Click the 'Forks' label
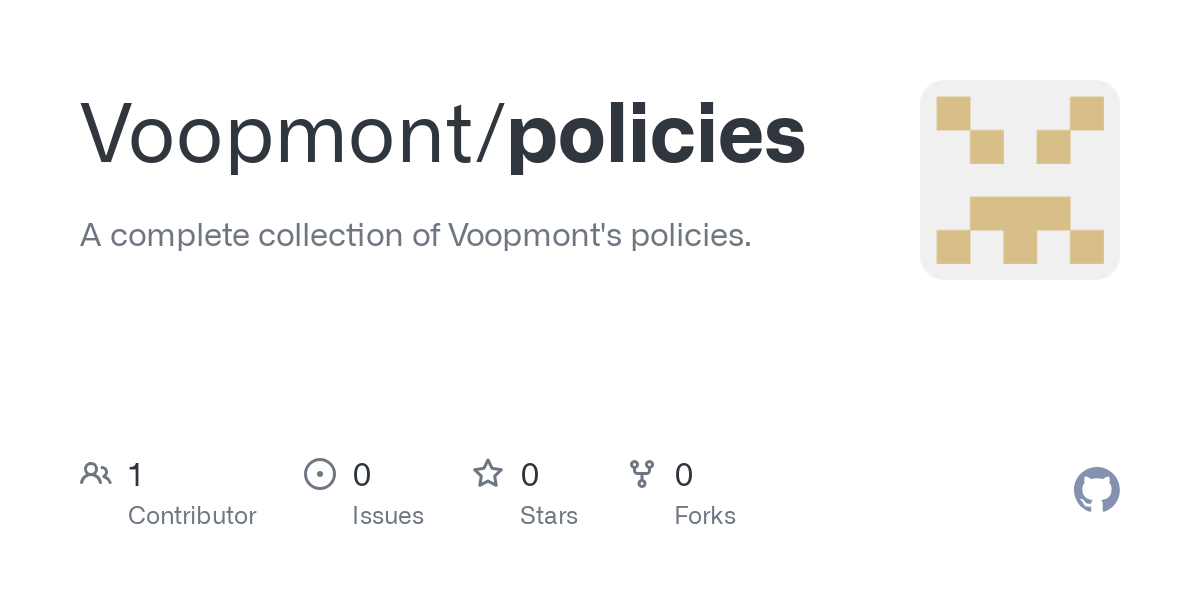Screen dimensions: 1200x600 pos(705,516)
